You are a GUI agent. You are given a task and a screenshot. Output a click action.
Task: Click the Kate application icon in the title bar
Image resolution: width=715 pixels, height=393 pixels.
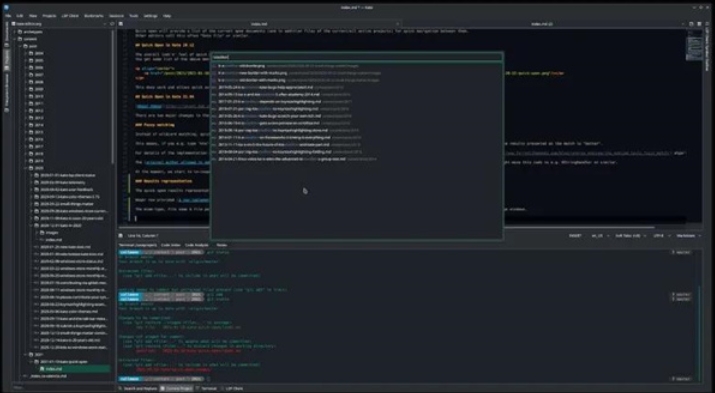[x=6, y=7]
